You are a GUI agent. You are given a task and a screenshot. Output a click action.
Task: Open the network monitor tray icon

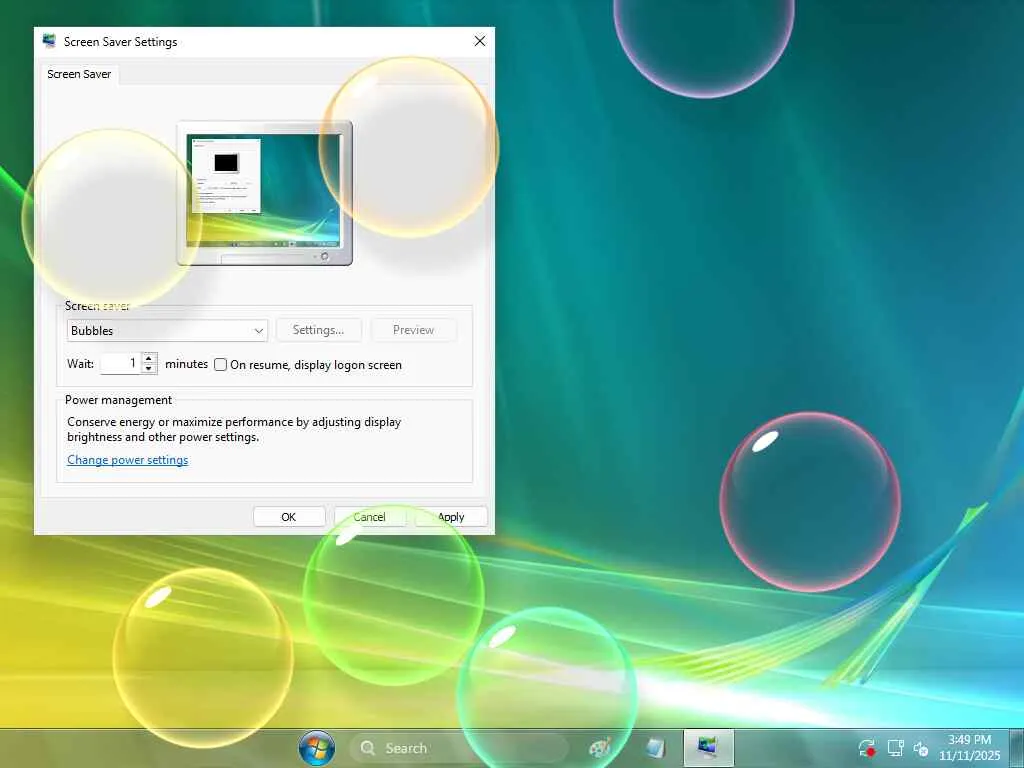(x=895, y=748)
